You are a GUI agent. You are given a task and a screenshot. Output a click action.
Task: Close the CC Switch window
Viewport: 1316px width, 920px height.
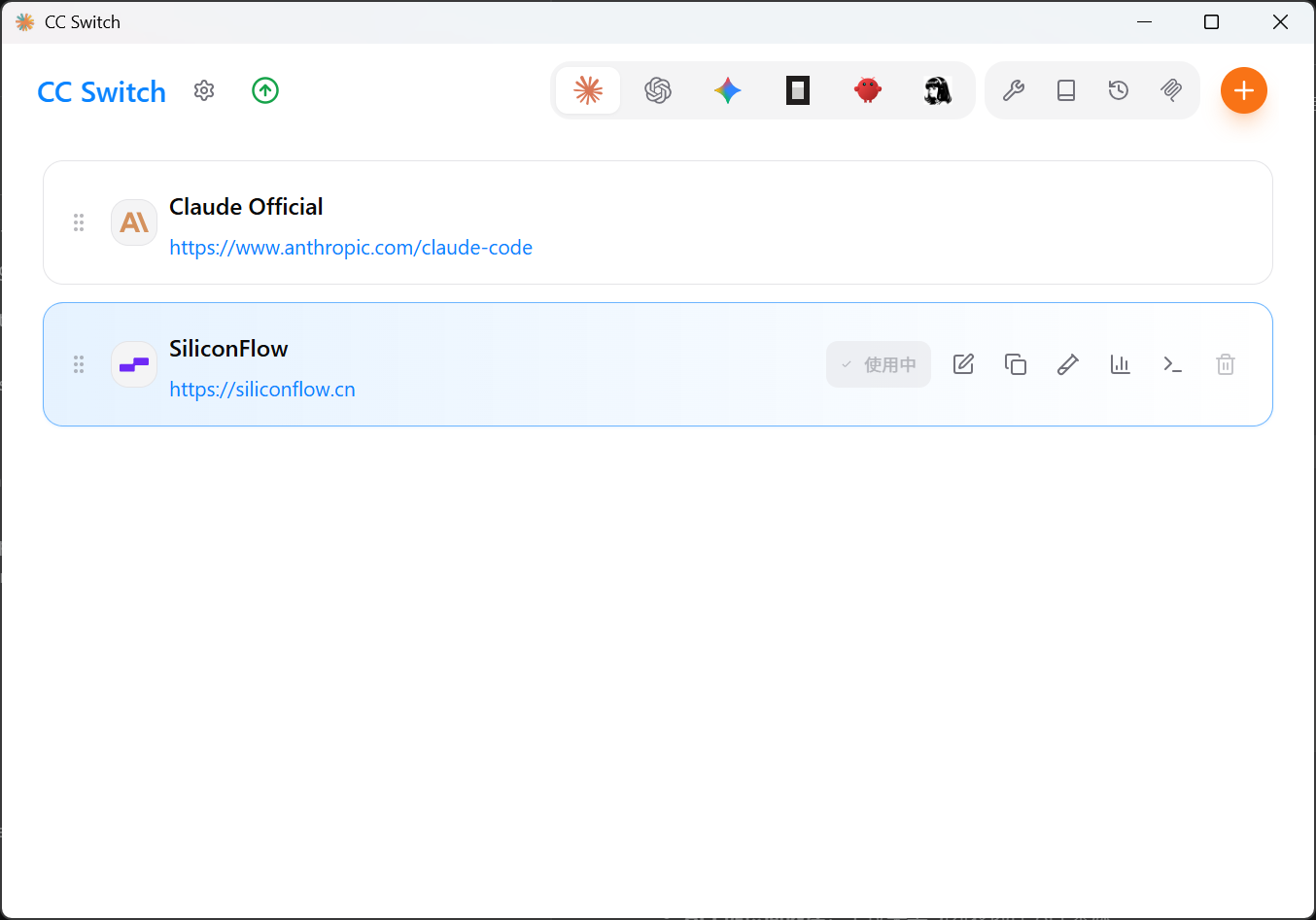point(1280,21)
